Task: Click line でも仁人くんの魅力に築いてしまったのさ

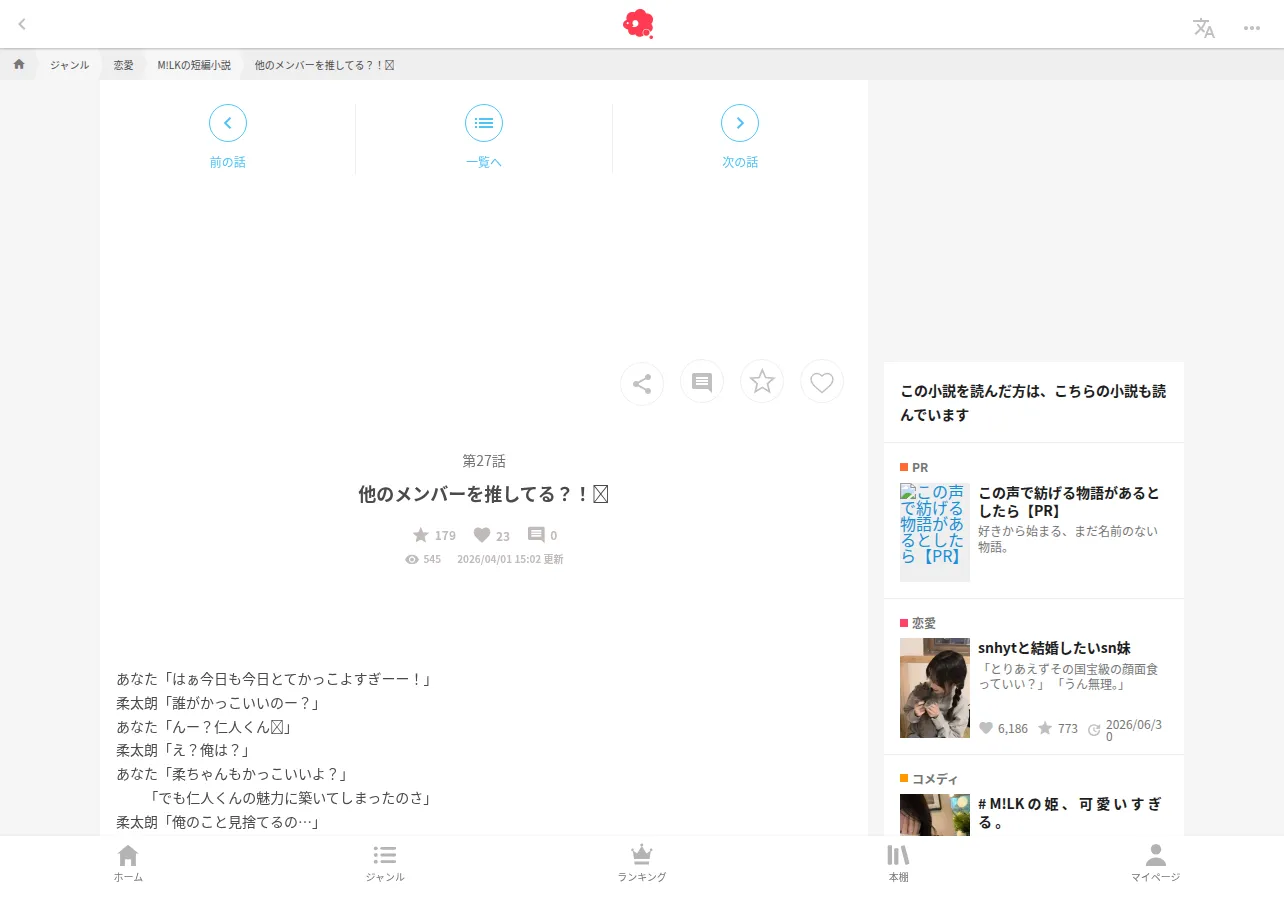Action: (x=289, y=798)
